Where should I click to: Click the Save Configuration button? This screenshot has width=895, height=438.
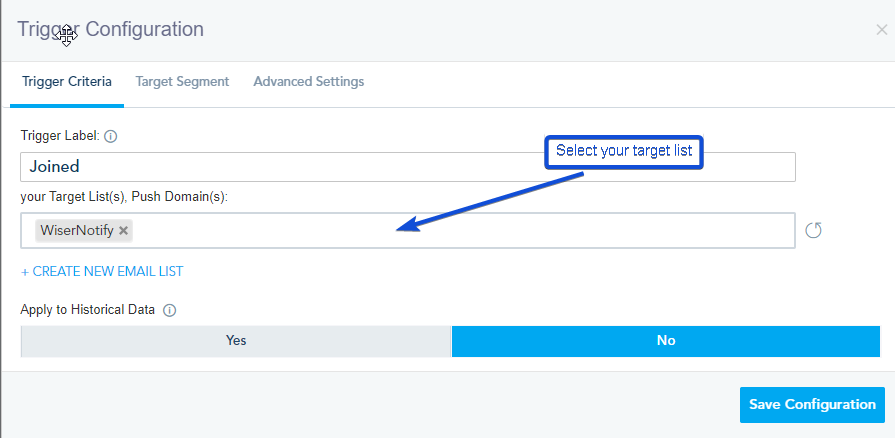tap(812, 405)
